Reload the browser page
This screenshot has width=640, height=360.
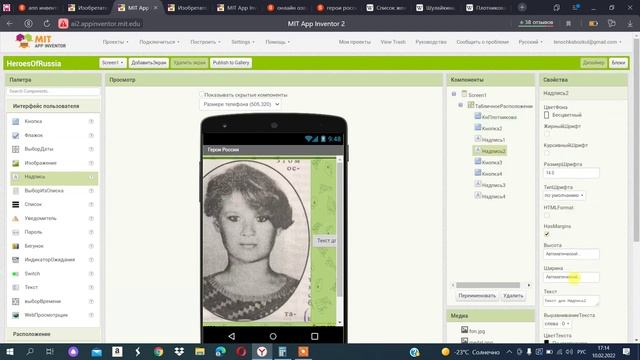click(x=47, y=24)
